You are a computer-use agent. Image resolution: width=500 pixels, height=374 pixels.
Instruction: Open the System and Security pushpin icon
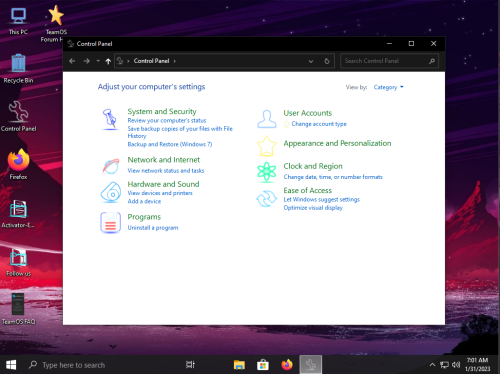pos(109,119)
